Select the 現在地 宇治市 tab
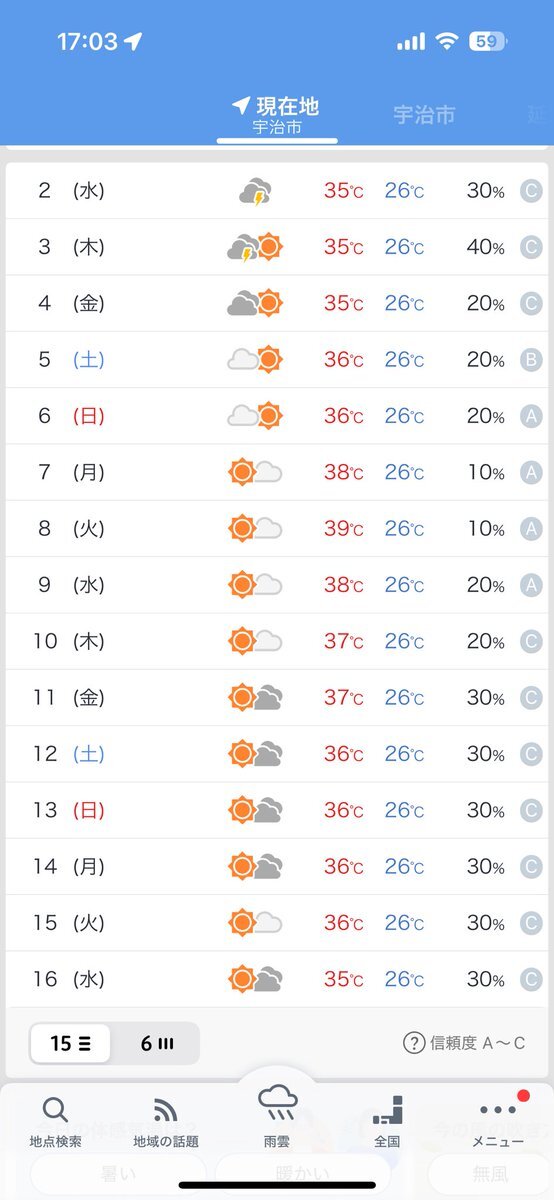Image resolution: width=554 pixels, height=1200 pixels. [x=277, y=117]
